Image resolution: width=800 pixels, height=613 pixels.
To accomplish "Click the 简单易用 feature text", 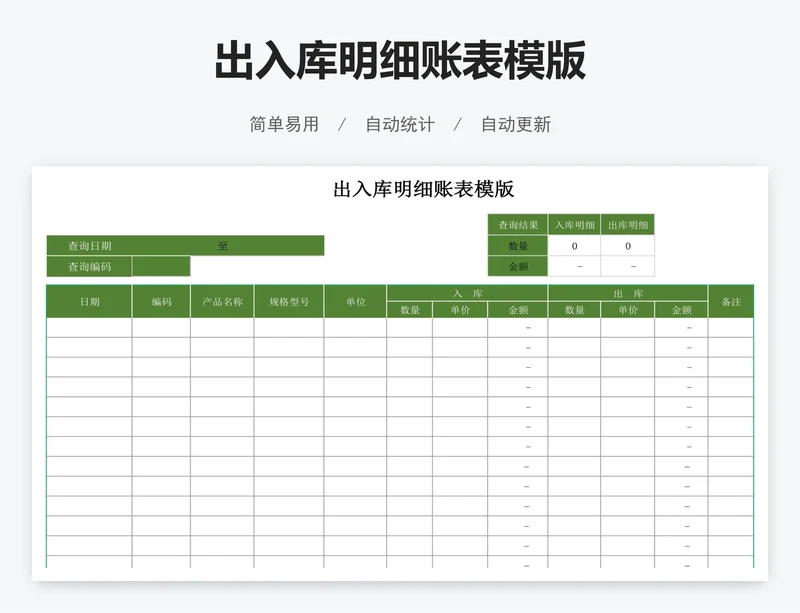I will 284,125.
